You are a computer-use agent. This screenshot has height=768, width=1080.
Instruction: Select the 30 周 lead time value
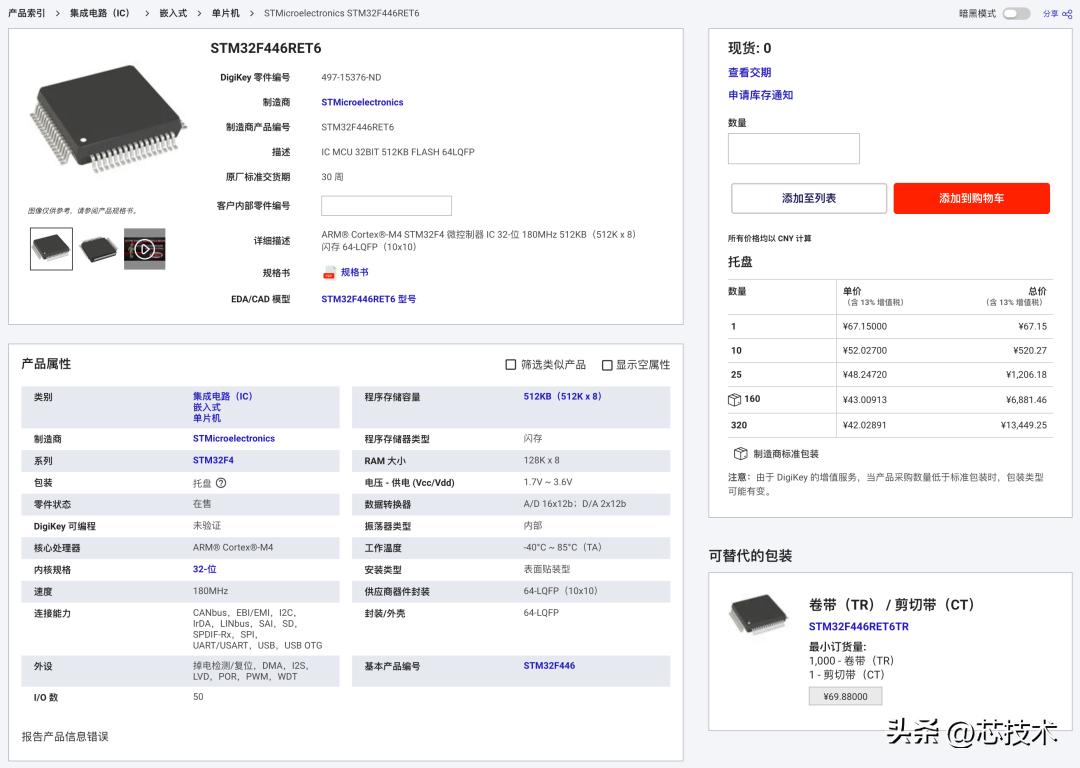[332, 177]
